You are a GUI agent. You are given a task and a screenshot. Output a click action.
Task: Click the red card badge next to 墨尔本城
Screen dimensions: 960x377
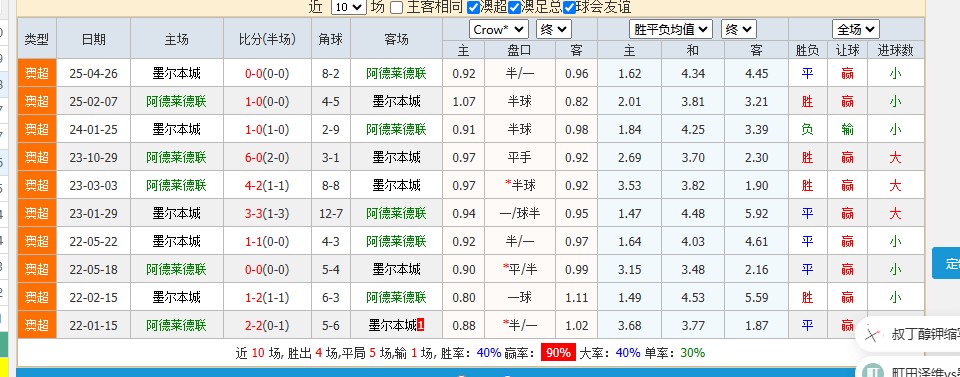click(x=421, y=325)
